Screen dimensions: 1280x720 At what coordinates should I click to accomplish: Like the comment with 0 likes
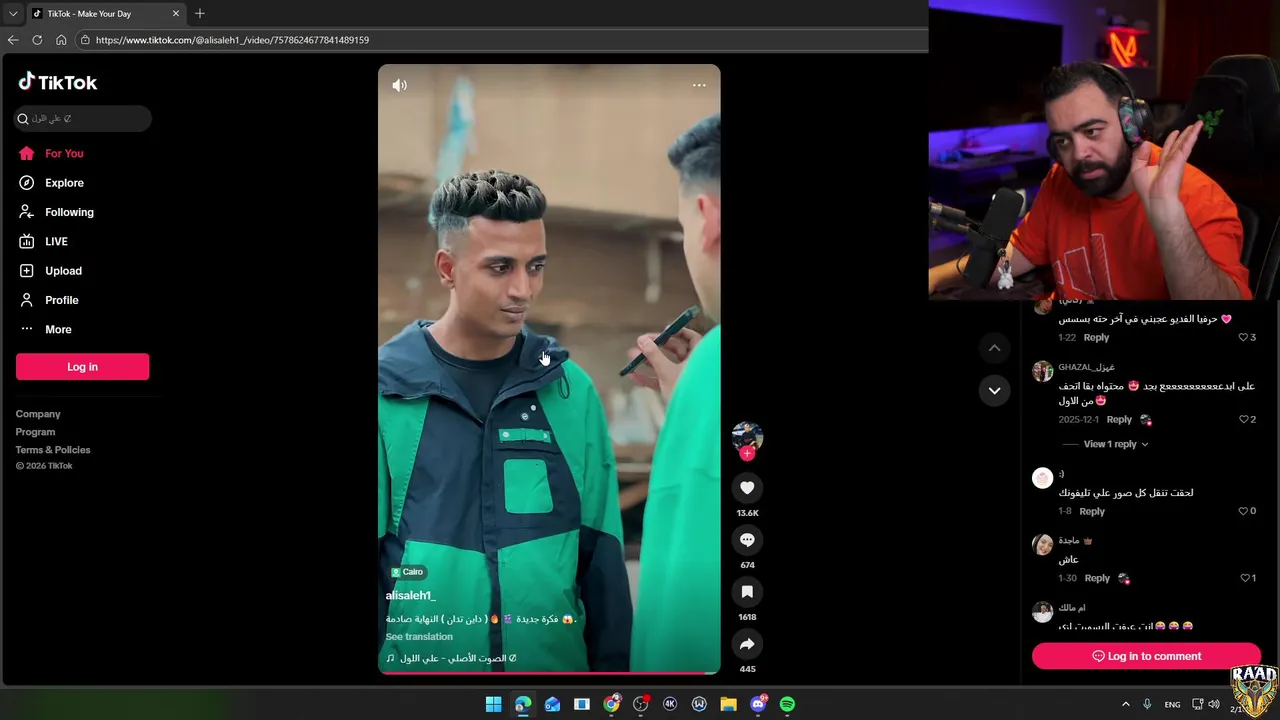click(x=1244, y=512)
